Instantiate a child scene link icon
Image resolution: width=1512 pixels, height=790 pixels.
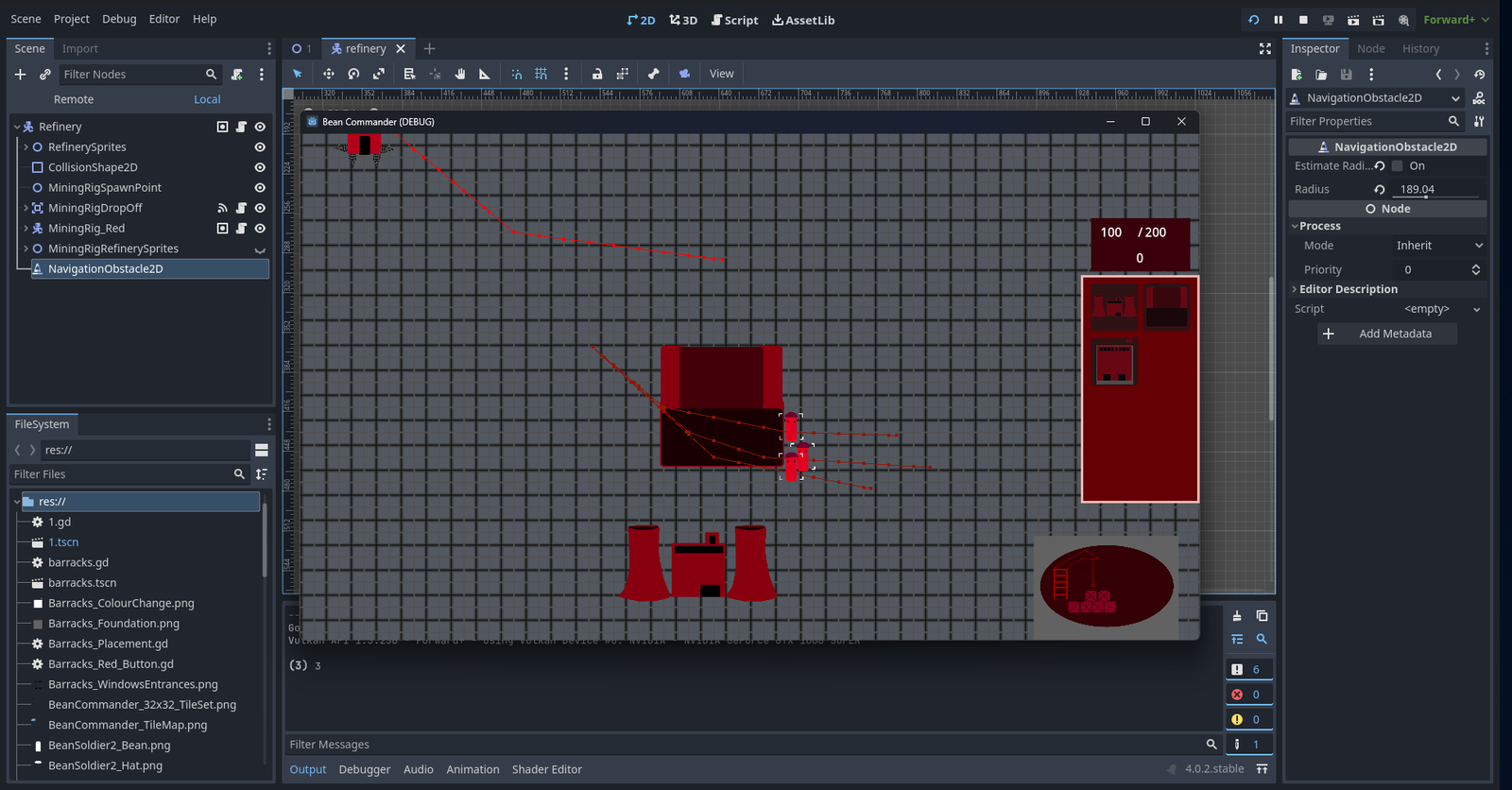coord(44,75)
